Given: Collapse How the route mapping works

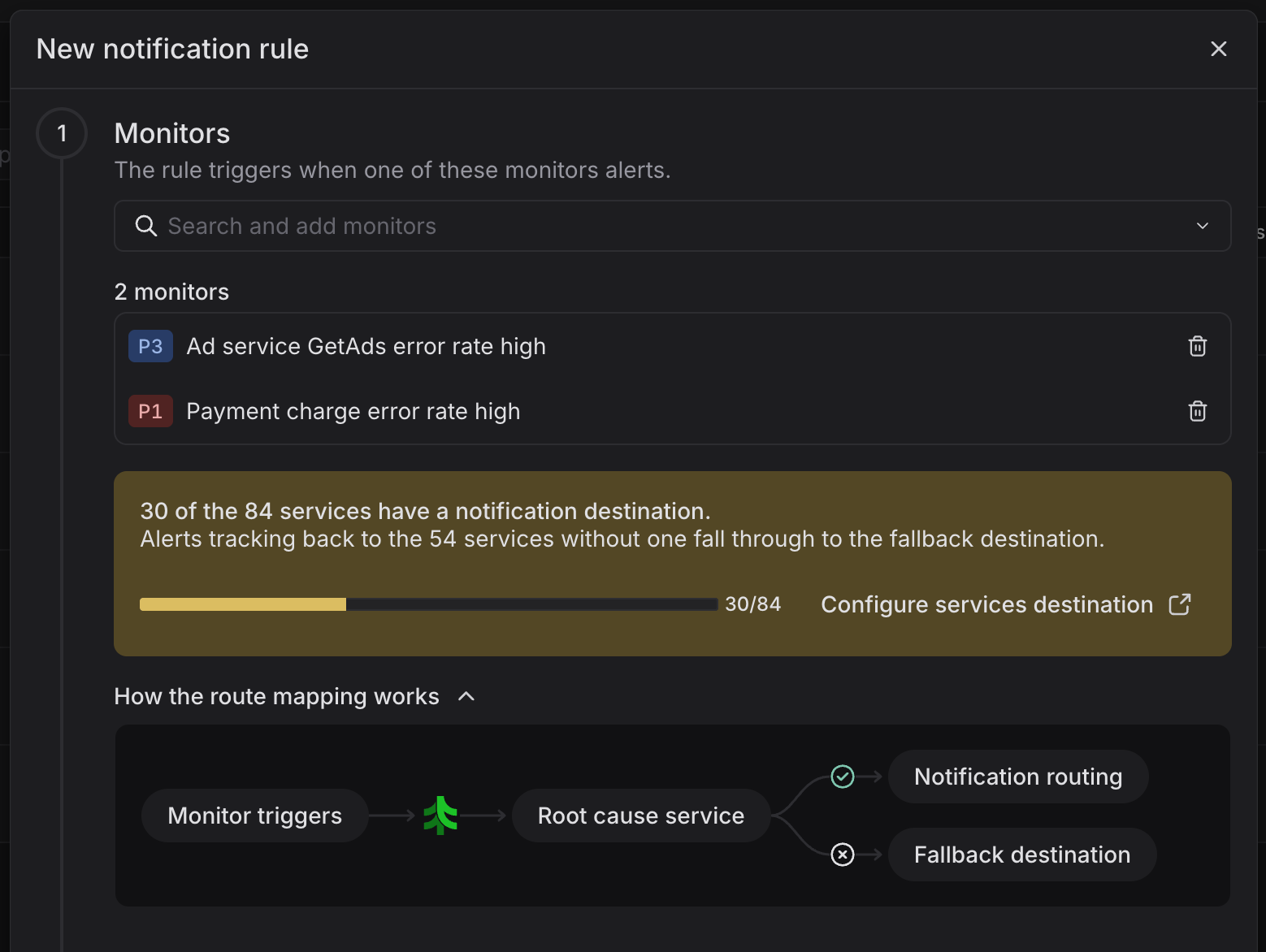Looking at the screenshot, I should [x=294, y=696].
